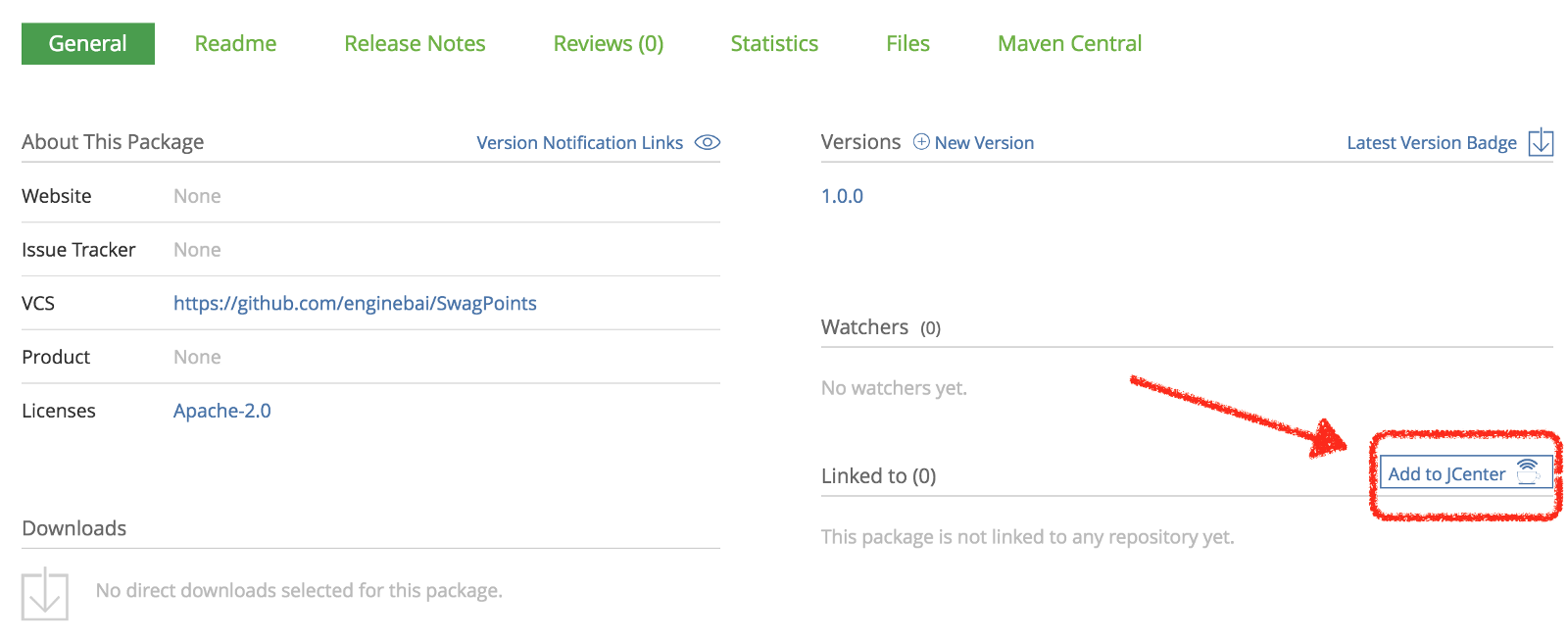1568x640 pixels.
Task: Click 'This package is not linked' message
Action: tap(1028, 537)
